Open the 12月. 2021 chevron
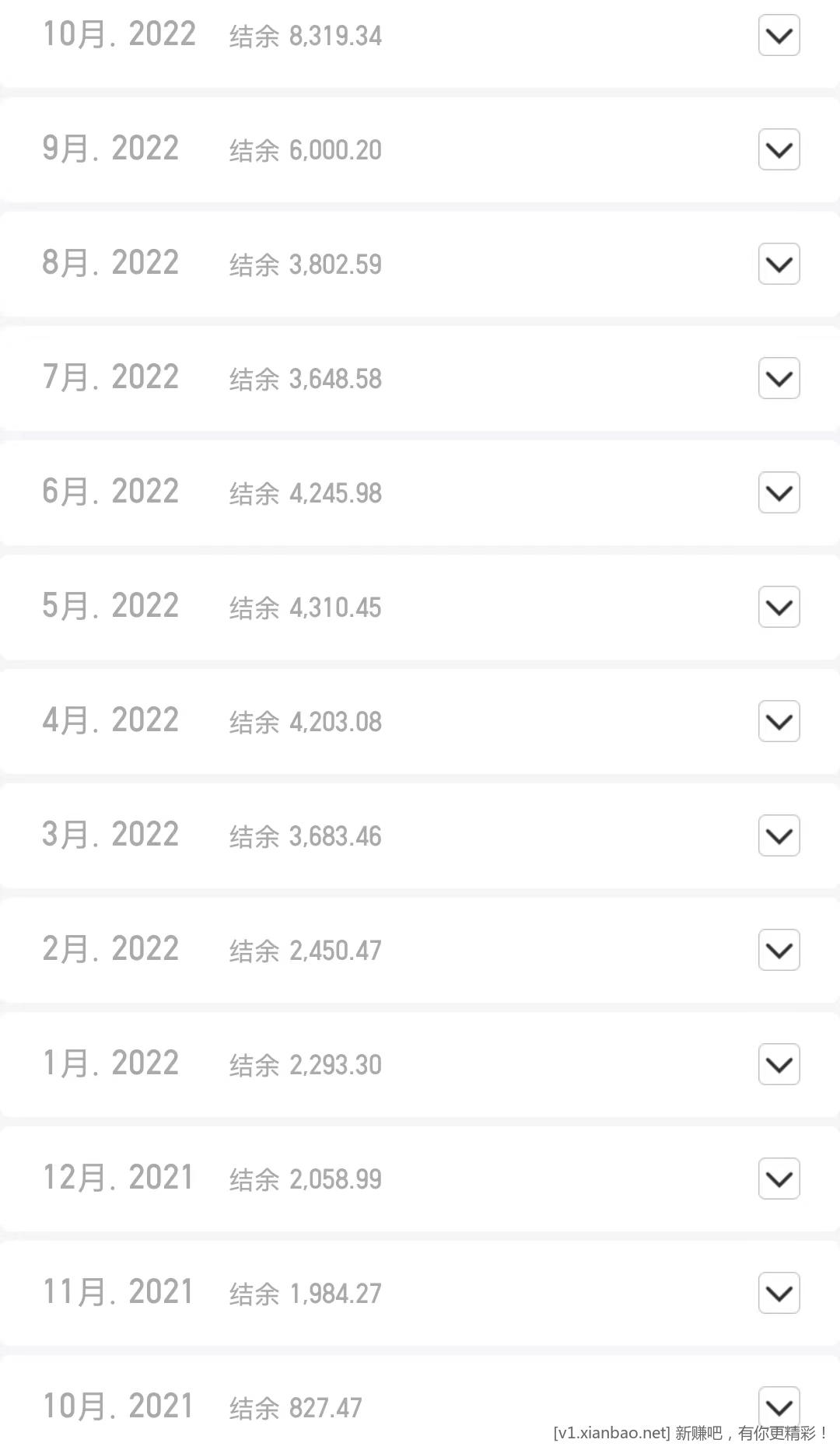 (779, 1179)
